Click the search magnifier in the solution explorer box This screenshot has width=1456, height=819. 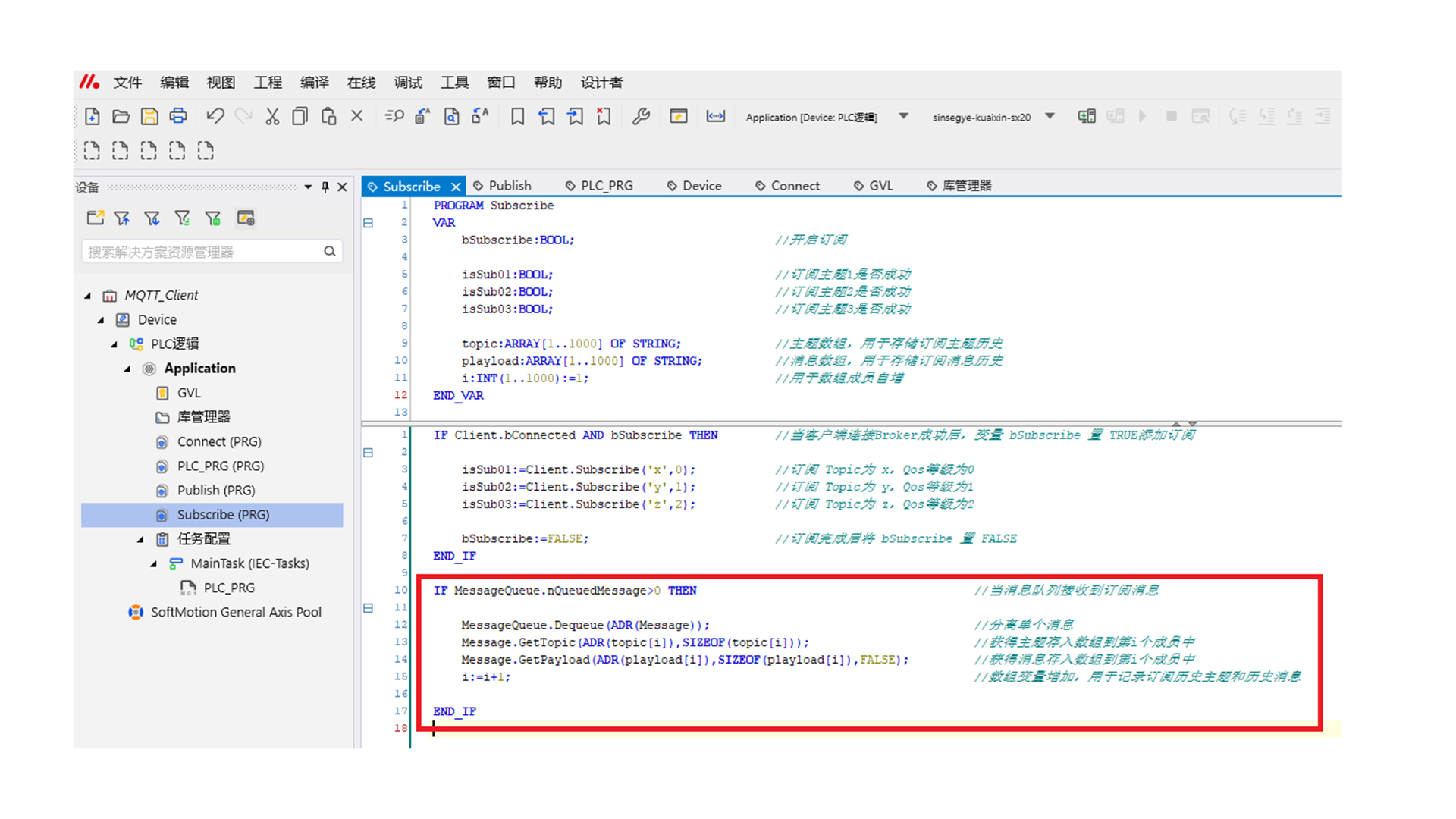click(x=330, y=251)
